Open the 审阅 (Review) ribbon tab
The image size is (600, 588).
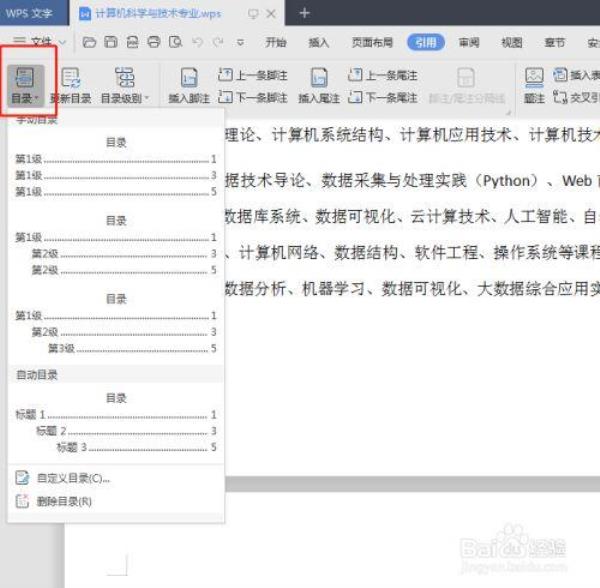469,43
